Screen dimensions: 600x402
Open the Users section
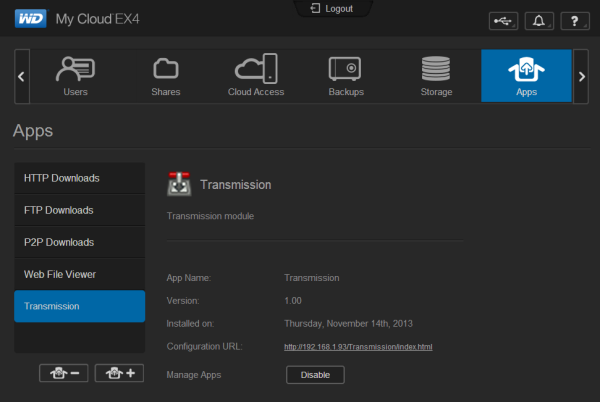(x=75, y=76)
